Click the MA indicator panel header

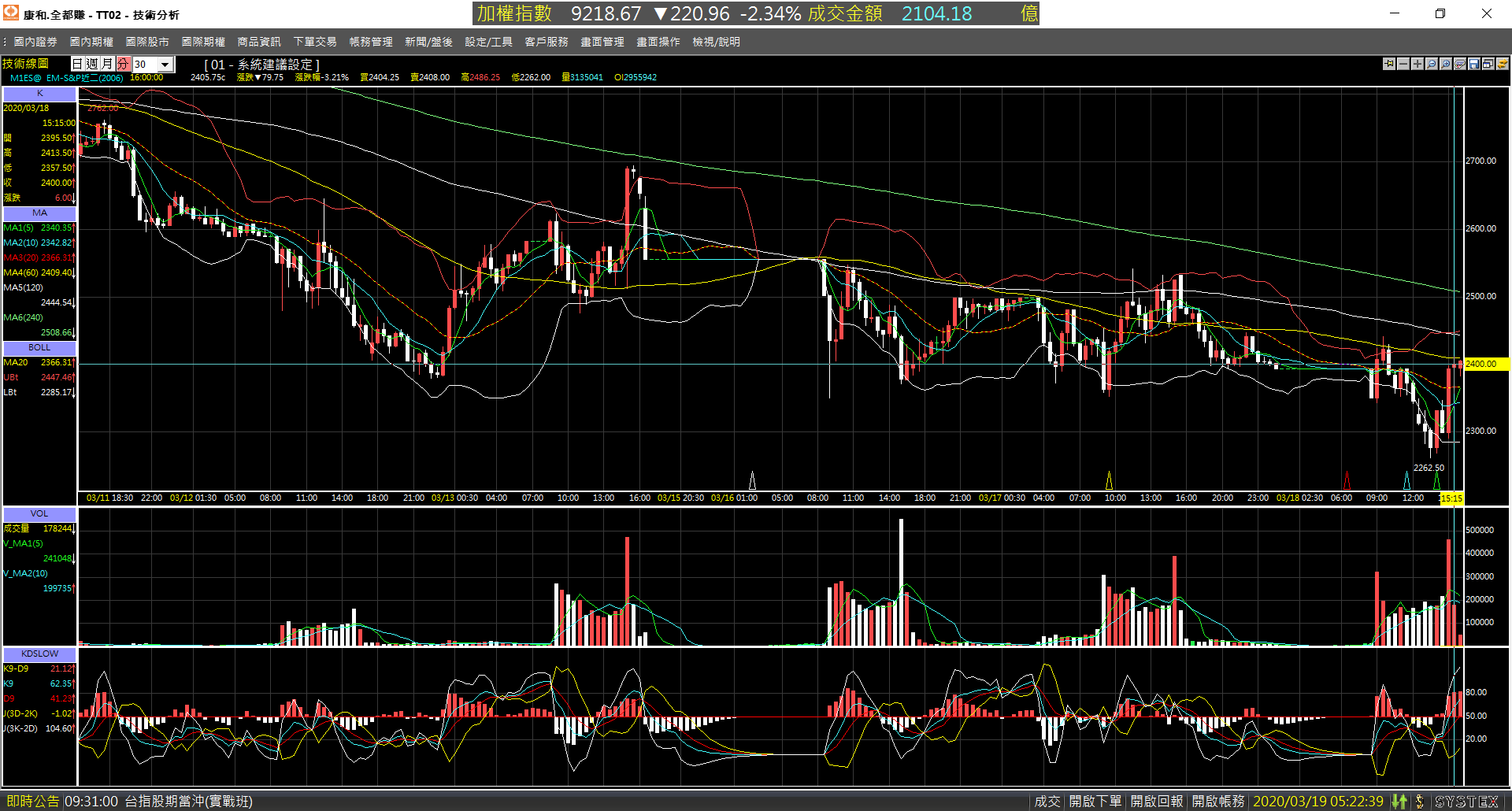(39, 213)
